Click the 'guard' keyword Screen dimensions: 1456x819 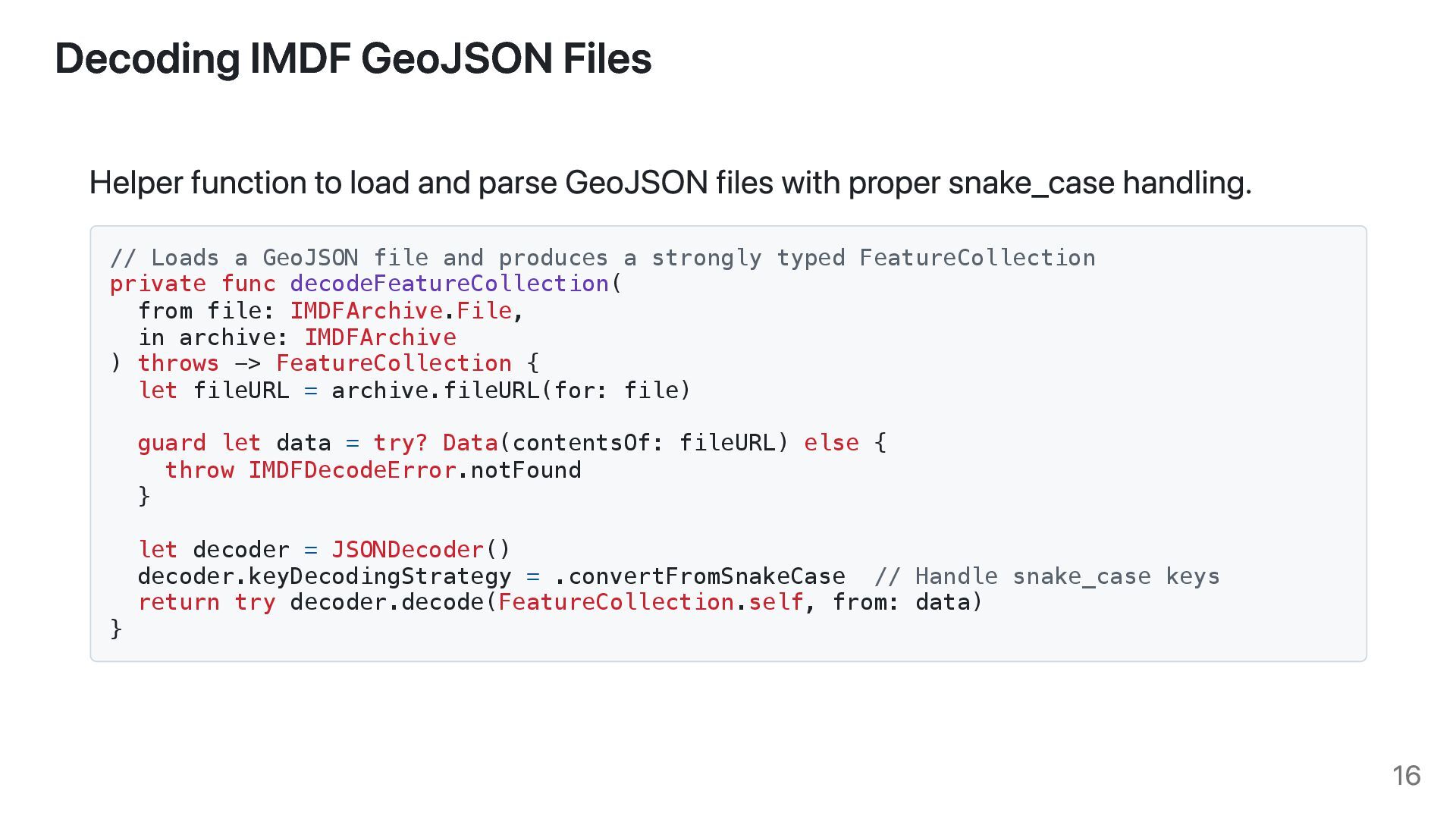[x=171, y=443]
